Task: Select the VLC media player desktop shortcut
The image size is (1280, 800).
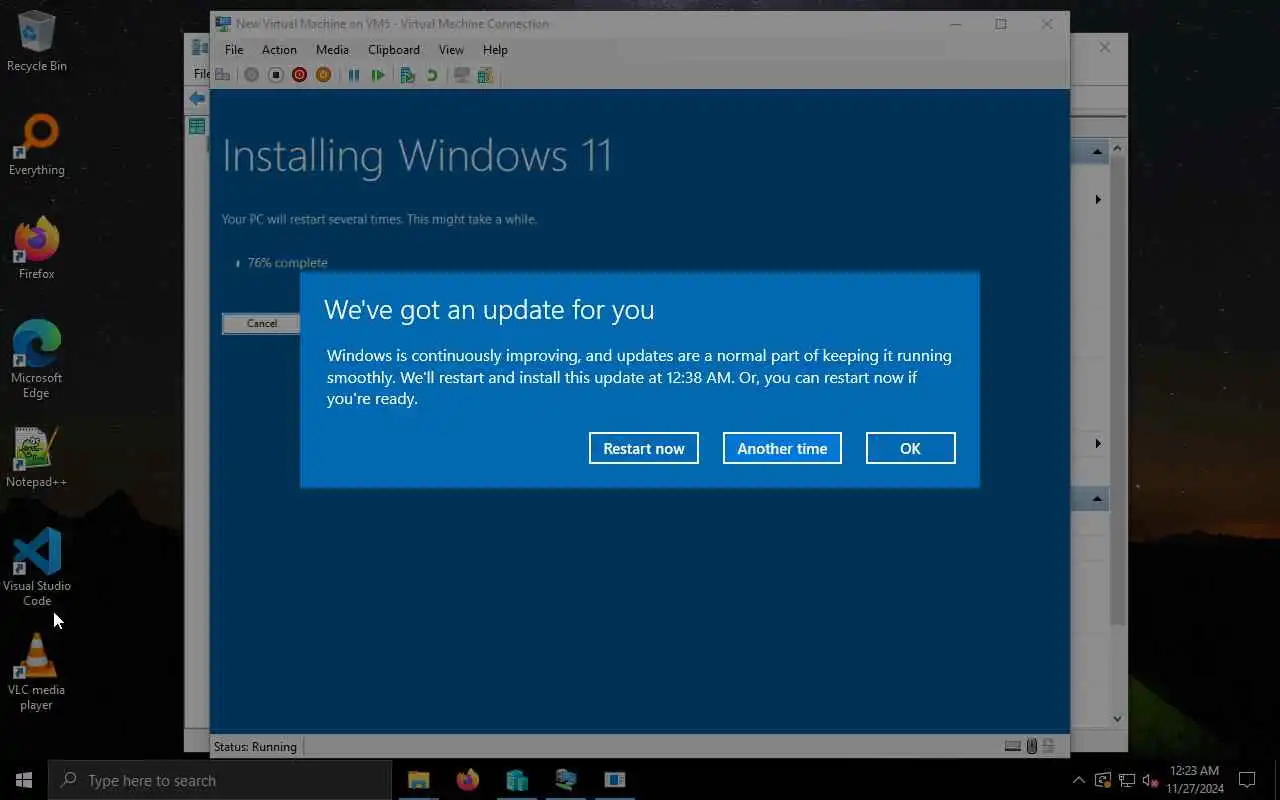Action: [37, 672]
